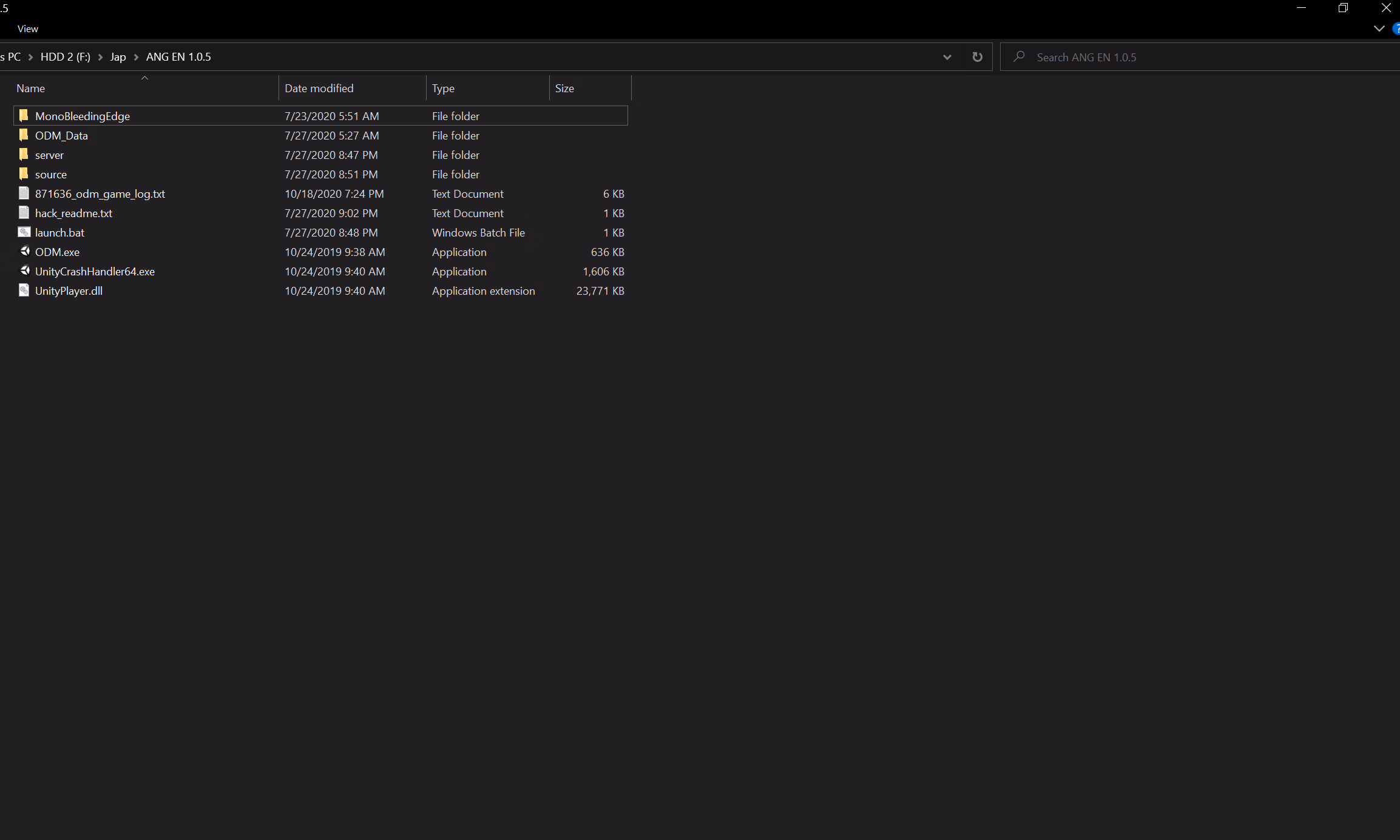Click the Unity icon for ODM.exe
The height and width of the screenshot is (840, 1400).
24,252
